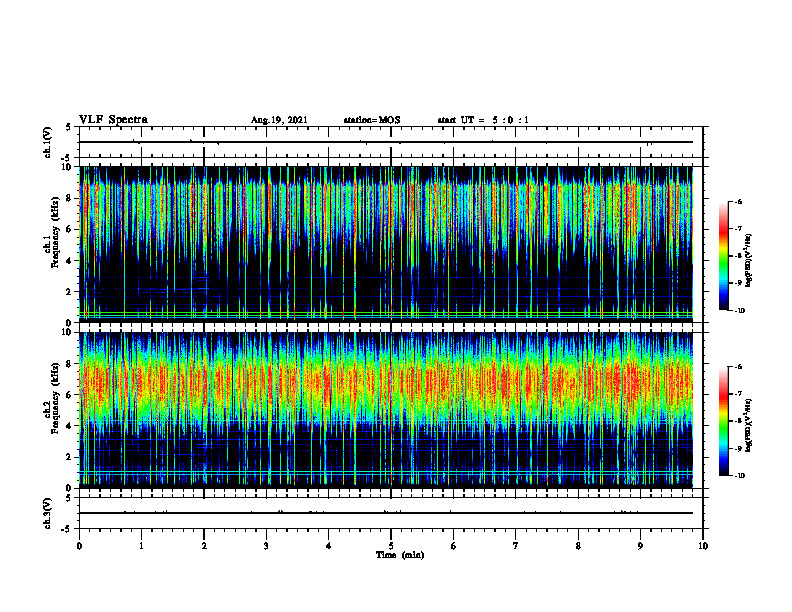Screen dimensions: 792x612
Task: Click inside the ch.1 frequency spectrogram panel
Action: coord(386,244)
